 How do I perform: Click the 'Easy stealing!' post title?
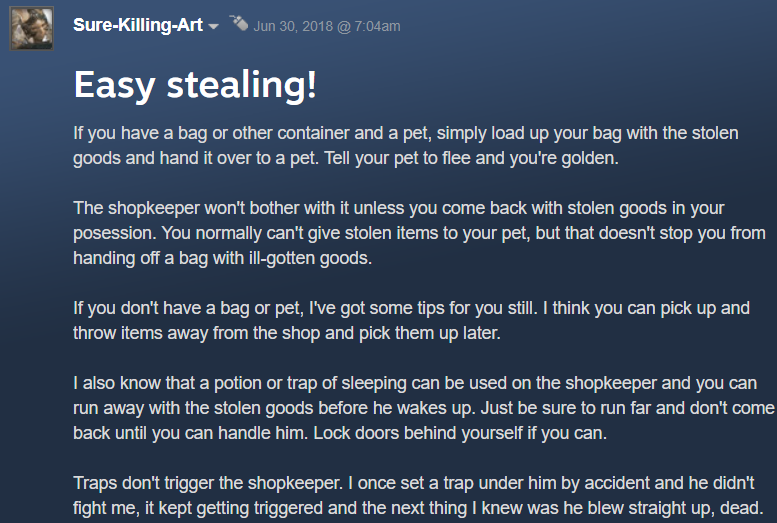click(x=195, y=85)
